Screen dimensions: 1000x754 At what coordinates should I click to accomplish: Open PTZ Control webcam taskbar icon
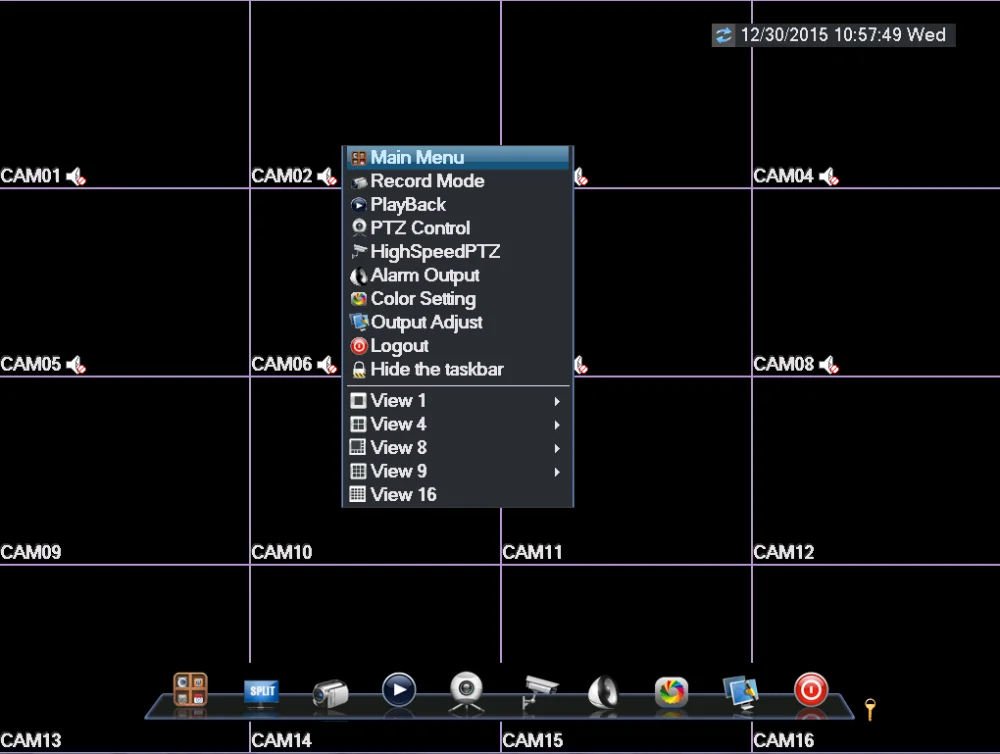click(466, 691)
